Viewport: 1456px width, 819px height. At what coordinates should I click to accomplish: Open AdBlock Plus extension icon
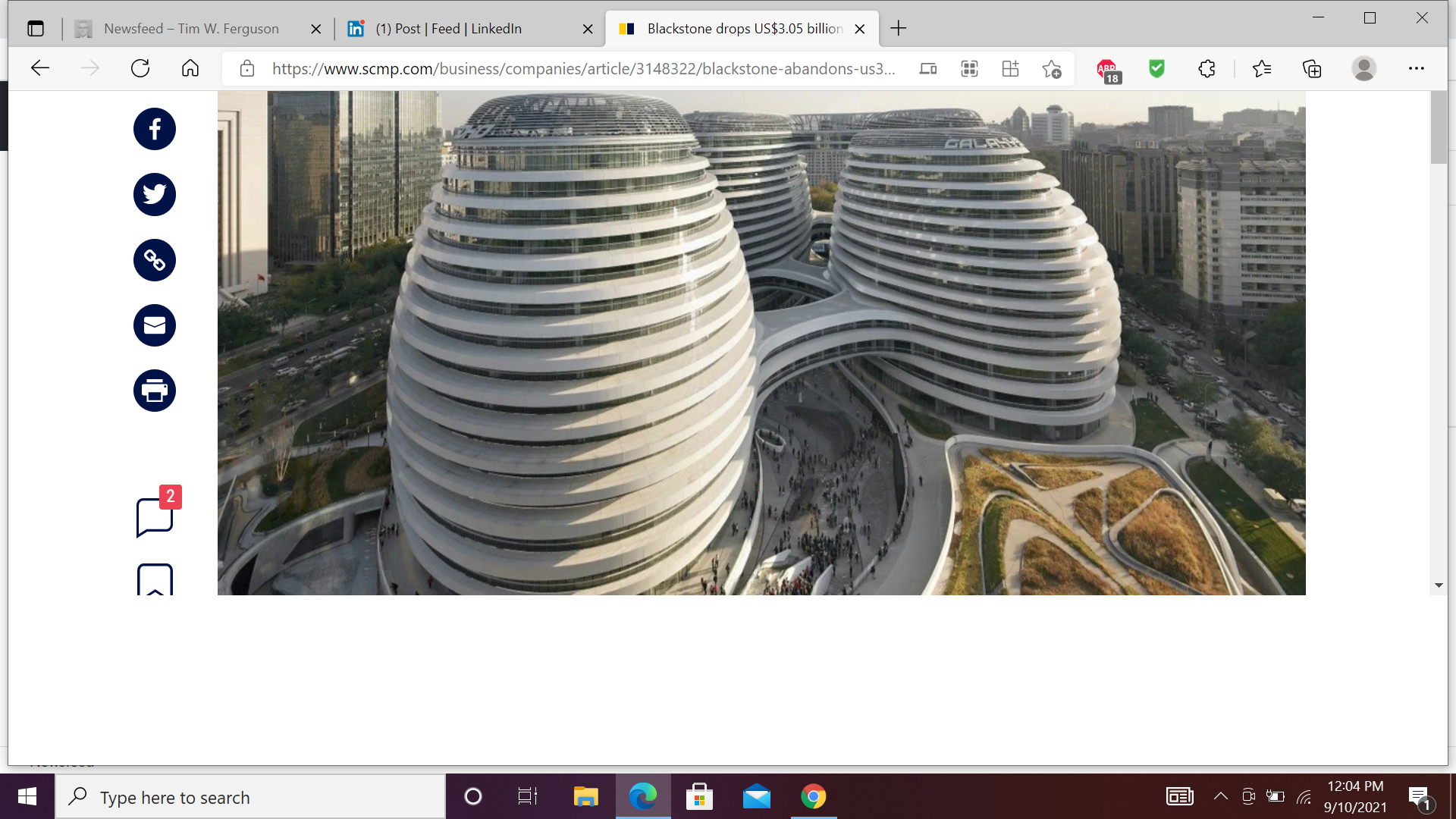tap(1107, 69)
